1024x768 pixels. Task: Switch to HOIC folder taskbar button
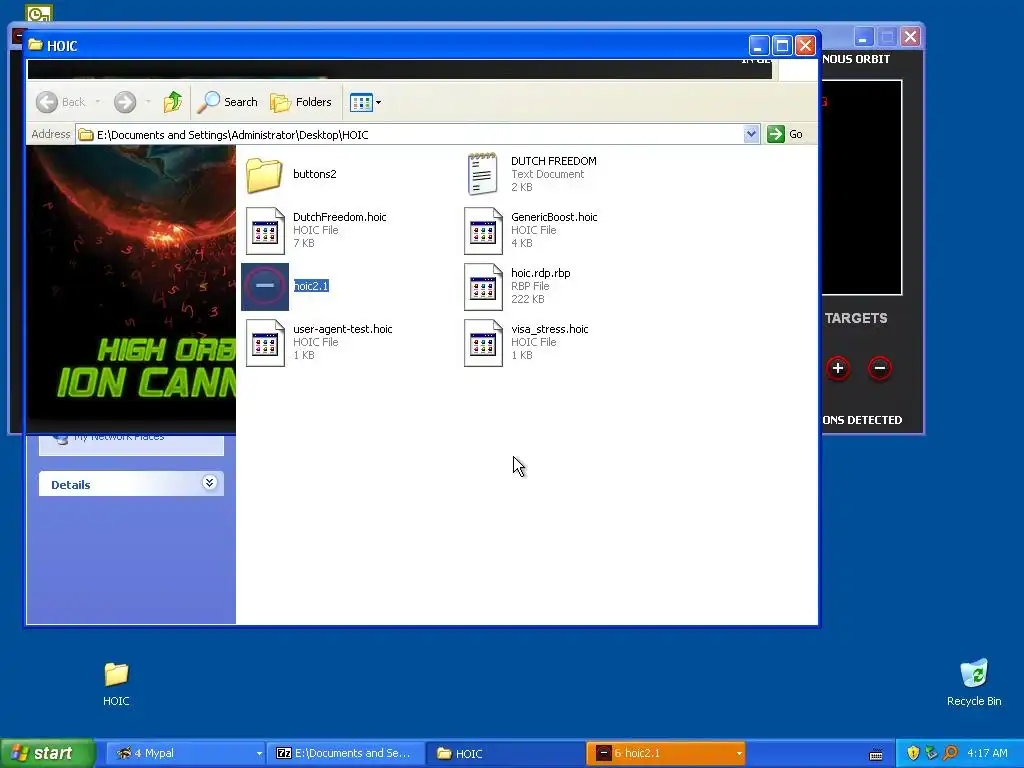click(505, 753)
